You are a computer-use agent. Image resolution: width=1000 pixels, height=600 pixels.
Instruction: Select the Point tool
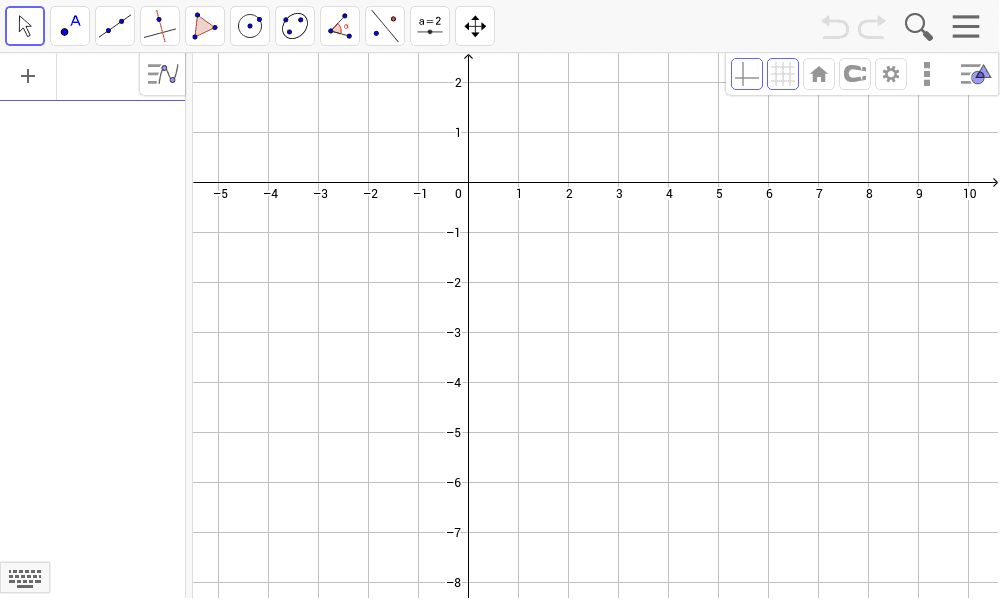pyautogui.click(x=70, y=26)
